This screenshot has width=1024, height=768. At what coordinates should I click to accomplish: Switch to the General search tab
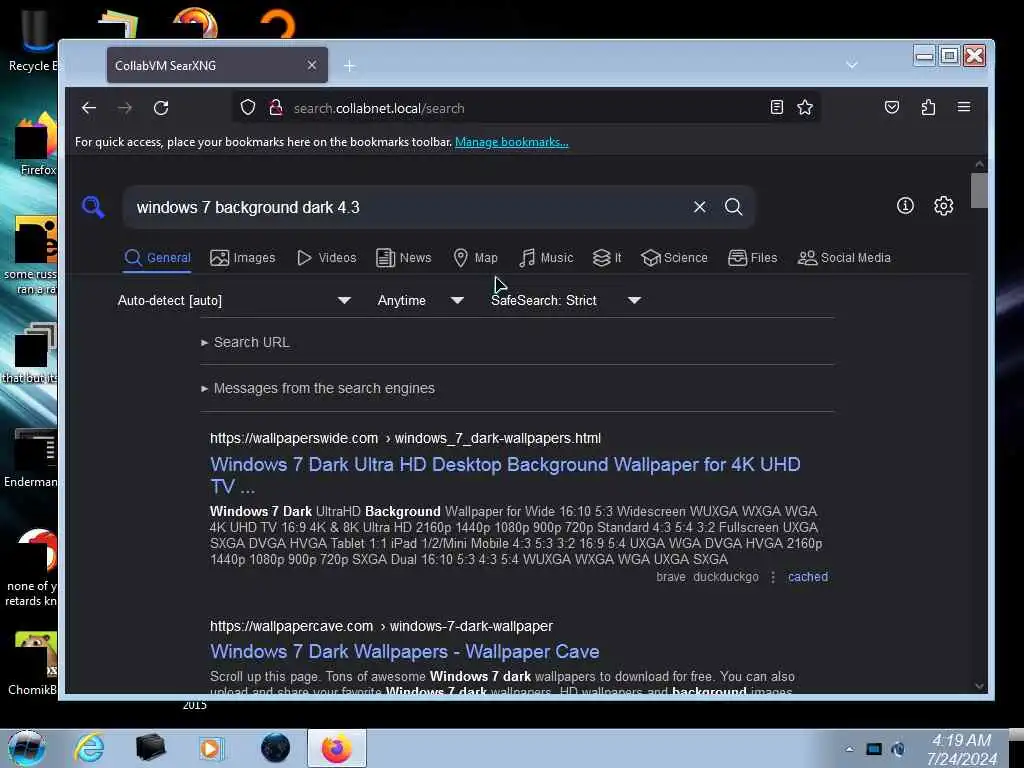(x=157, y=258)
